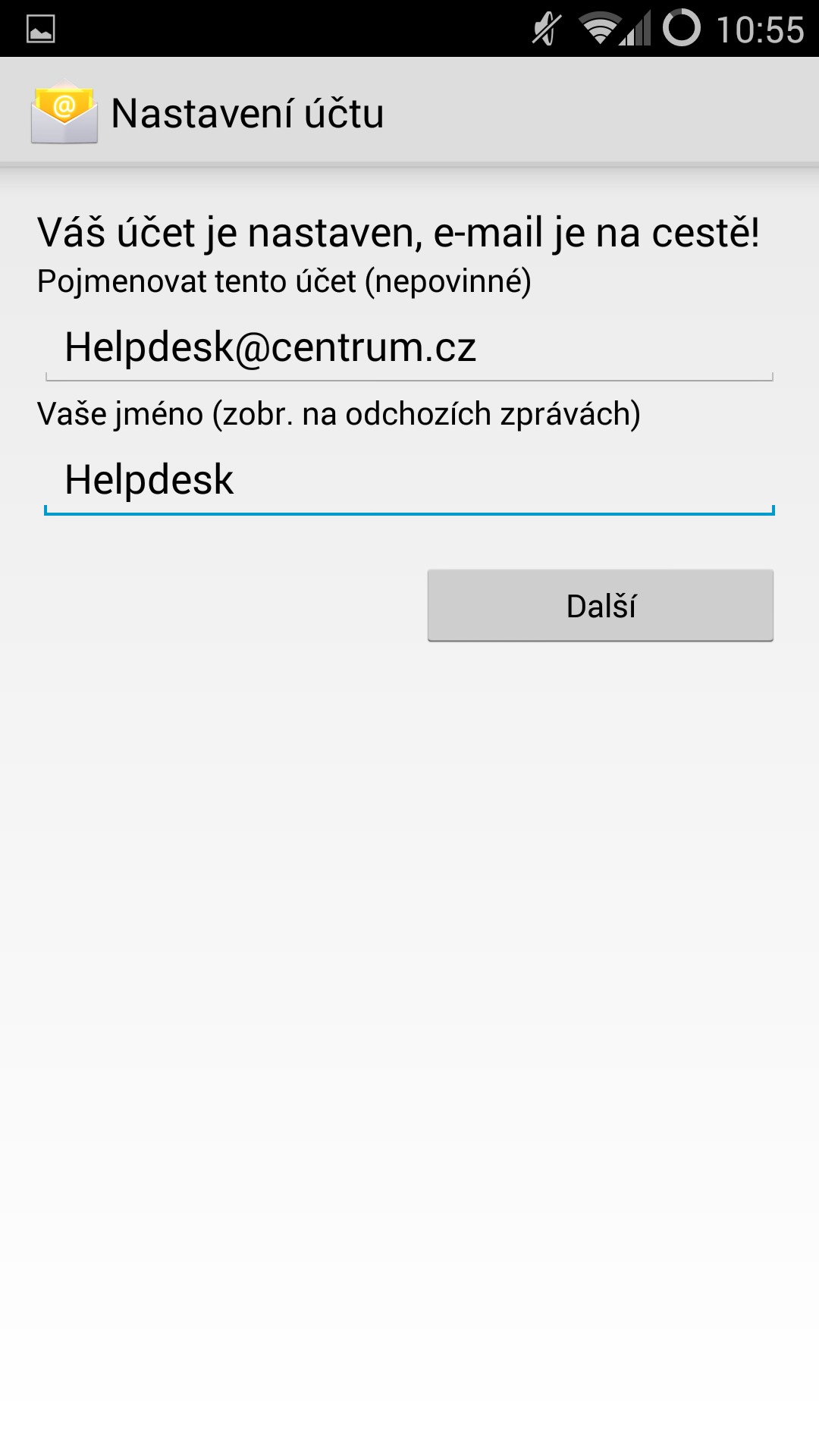Tap the muted sound status icon
This screenshot has width=819, height=1456.
pyautogui.click(x=547, y=29)
